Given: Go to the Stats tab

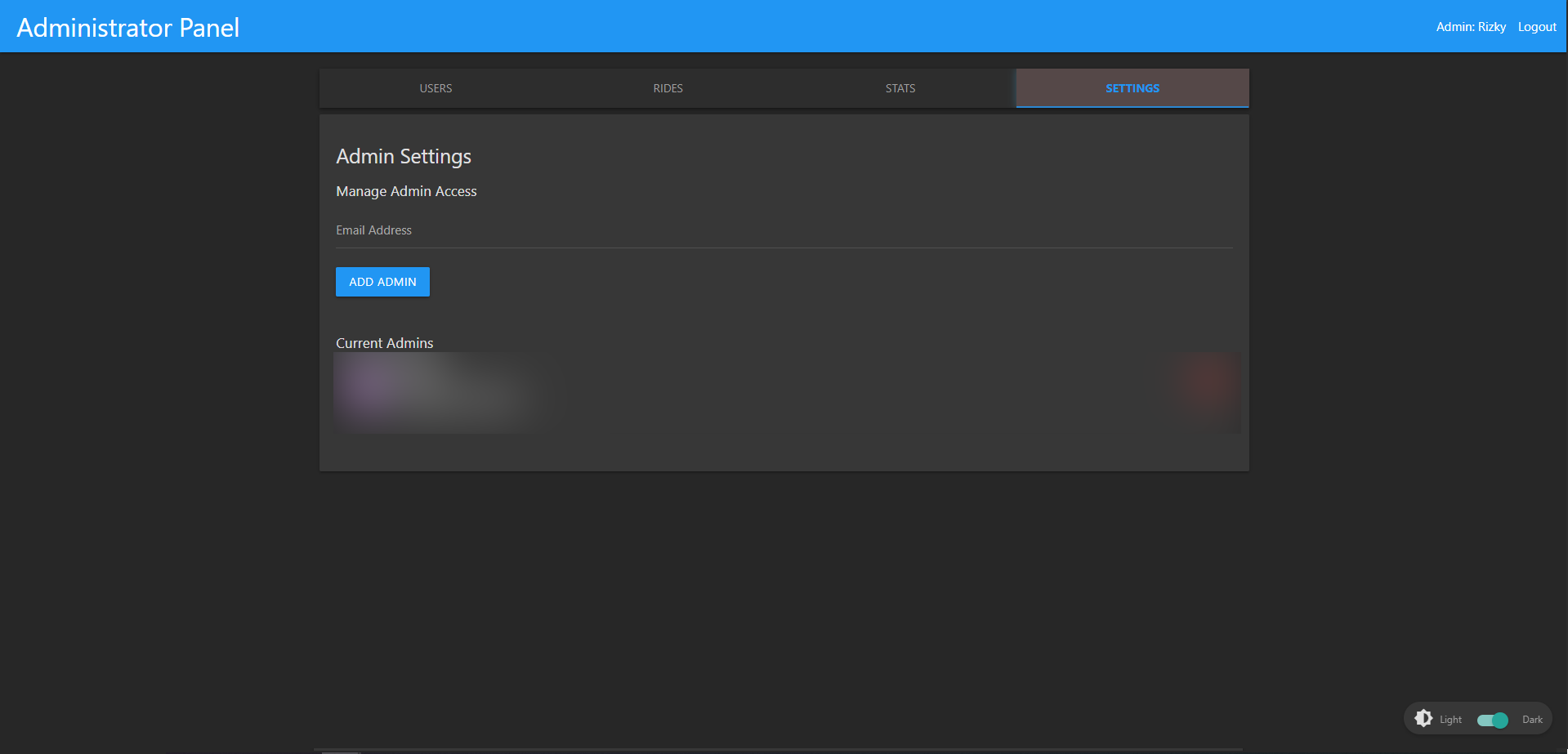Looking at the screenshot, I should pos(900,88).
